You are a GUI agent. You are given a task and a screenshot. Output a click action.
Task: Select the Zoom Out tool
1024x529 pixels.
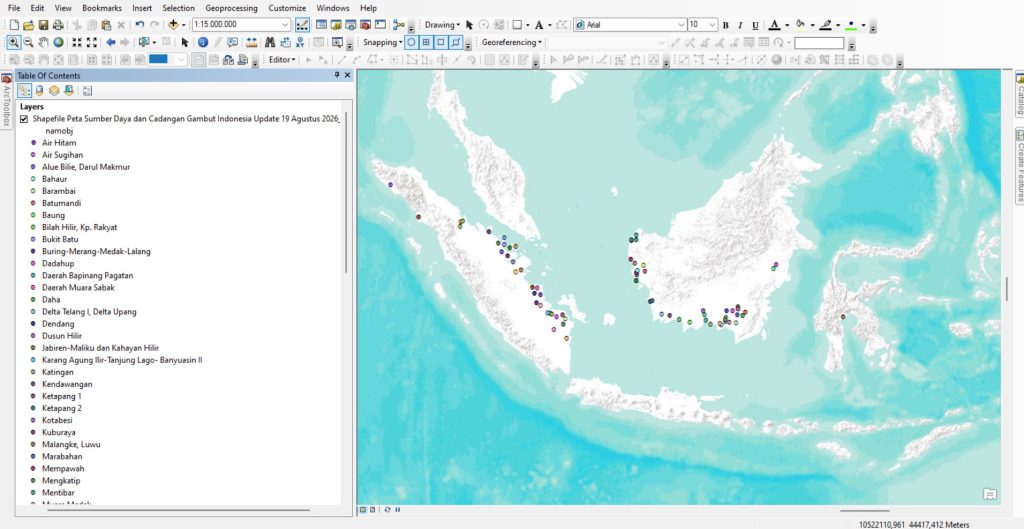click(28, 42)
